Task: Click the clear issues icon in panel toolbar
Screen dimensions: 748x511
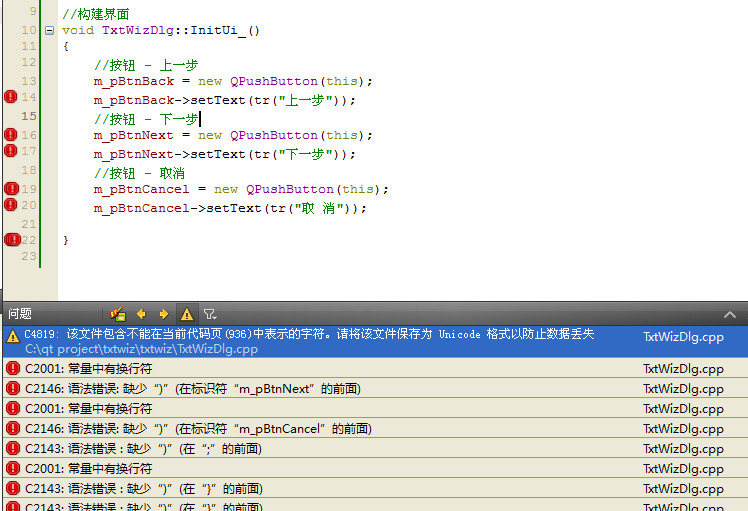Action: (118, 314)
